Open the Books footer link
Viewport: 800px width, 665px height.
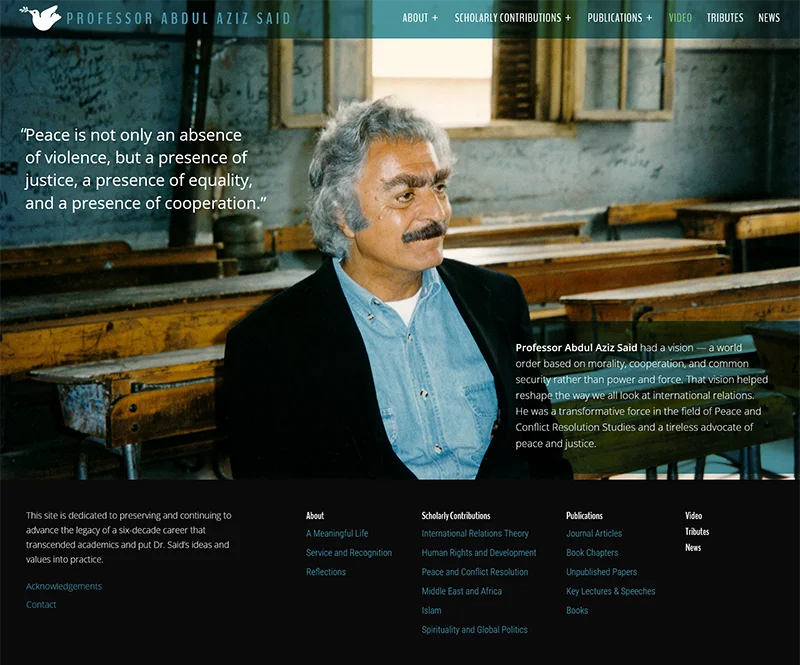tap(577, 610)
